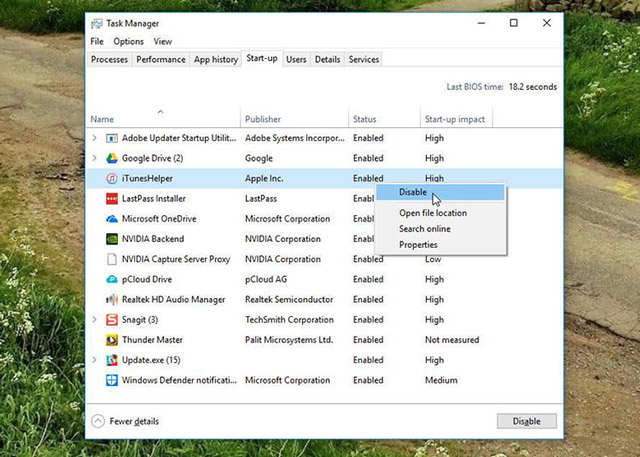Click the Disable button at bottom right
Image resolution: width=640 pixels, height=457 pixels.
coord(527,421)
